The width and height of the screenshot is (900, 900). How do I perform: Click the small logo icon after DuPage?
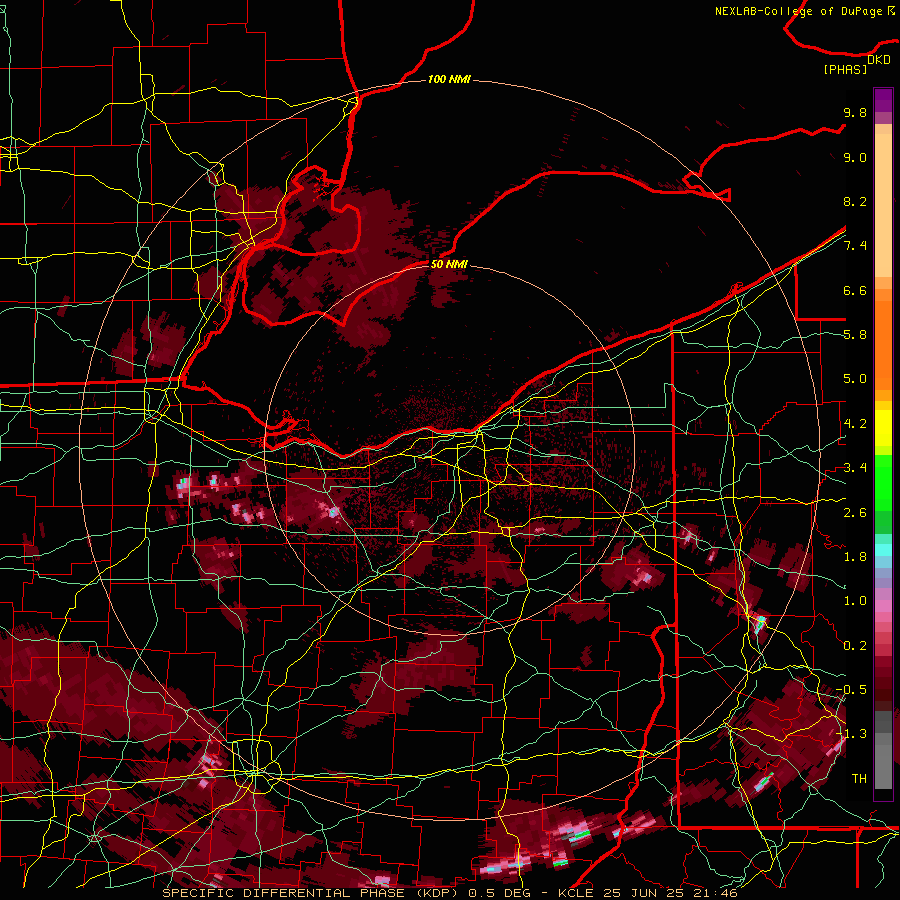pos(891,10)
